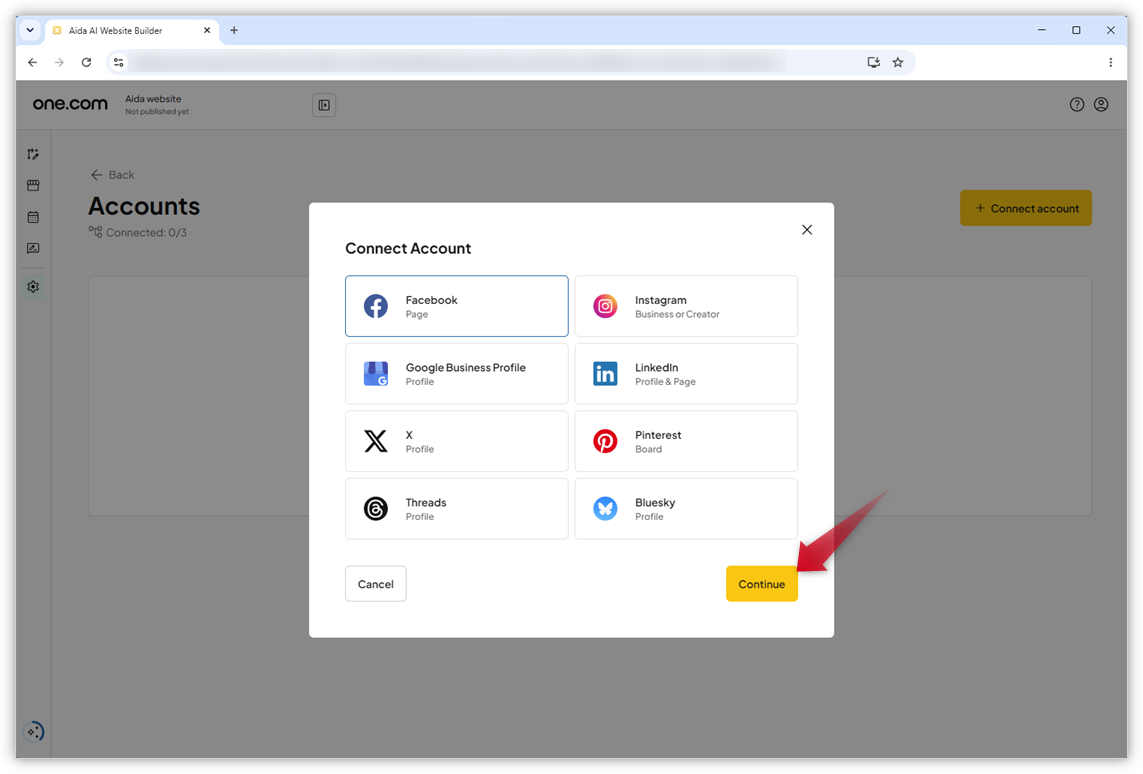Close the Aida AI Website Builder tab
Viewport: 1143px width, 774px height.
pyautogui.click(x=207, y=31)
